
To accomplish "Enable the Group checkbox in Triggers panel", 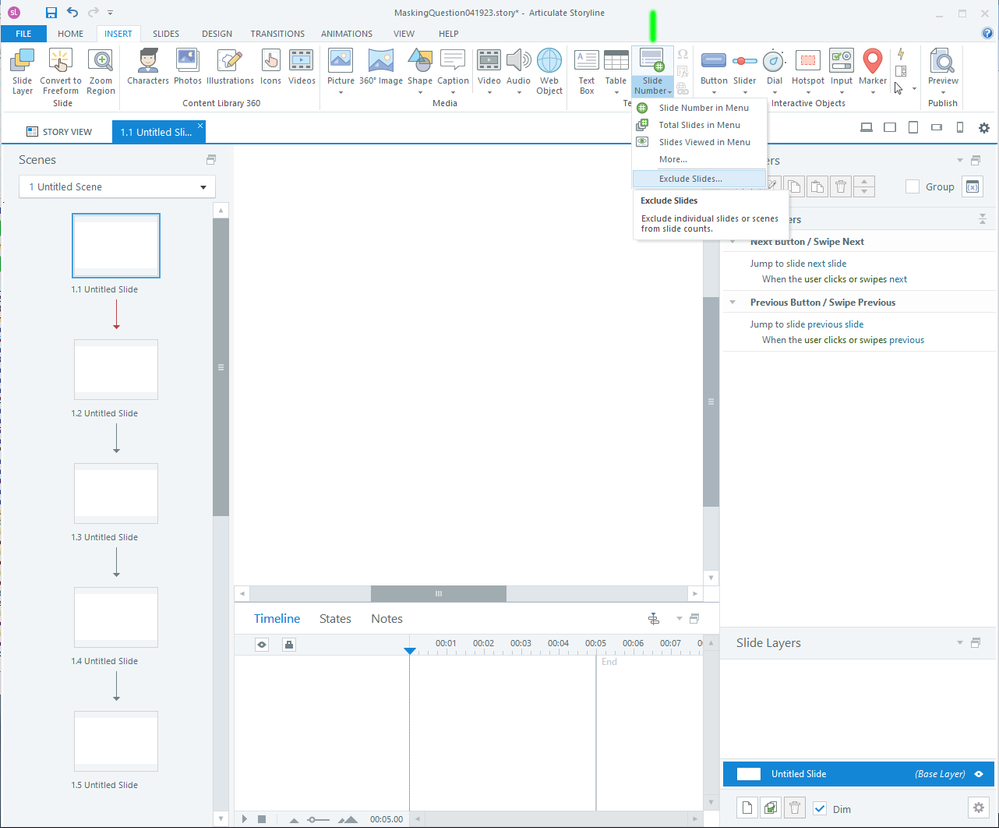I will point(912,187).
